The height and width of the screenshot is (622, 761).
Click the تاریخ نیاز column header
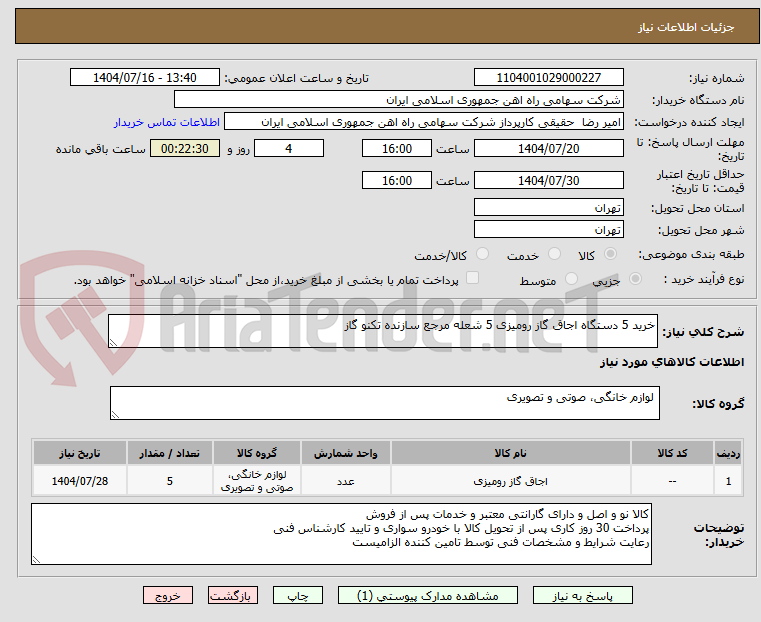click(x=80, y=453)
